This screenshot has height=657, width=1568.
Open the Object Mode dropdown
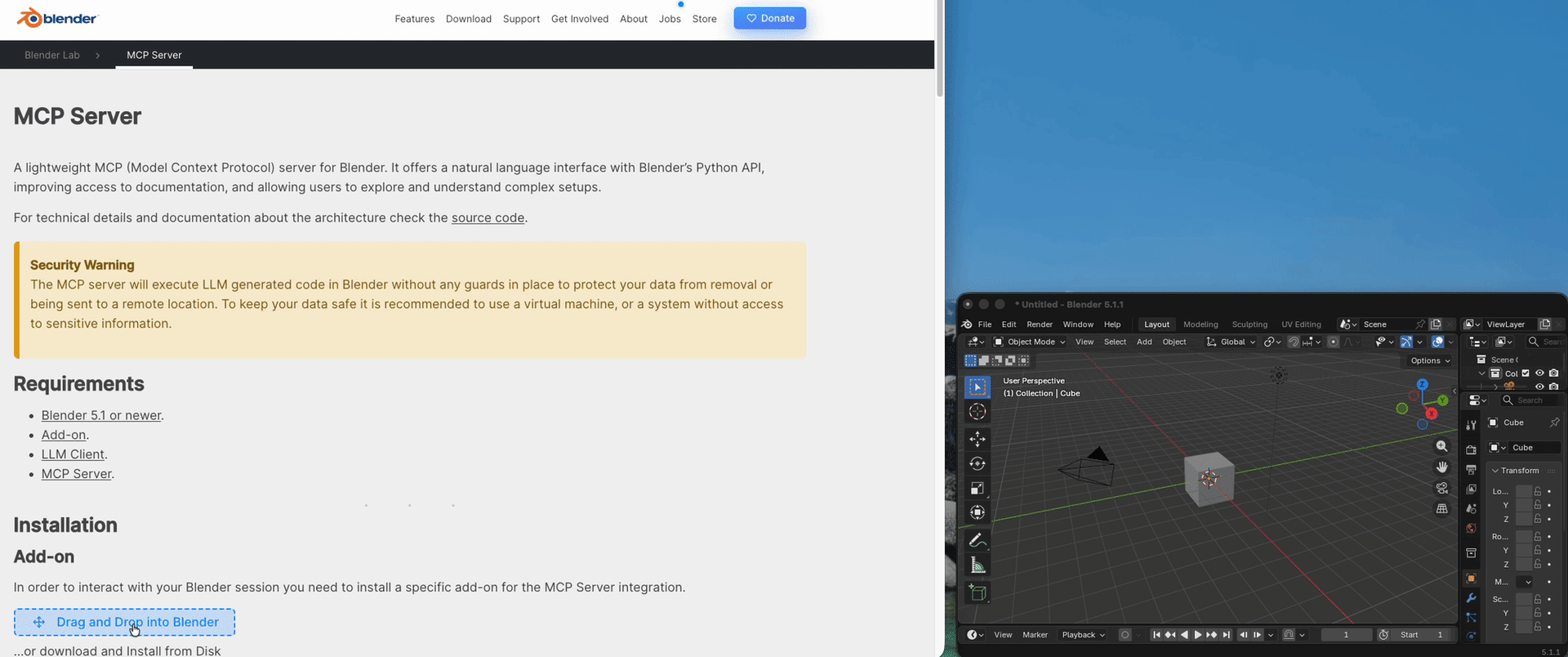coord(1029,342)
